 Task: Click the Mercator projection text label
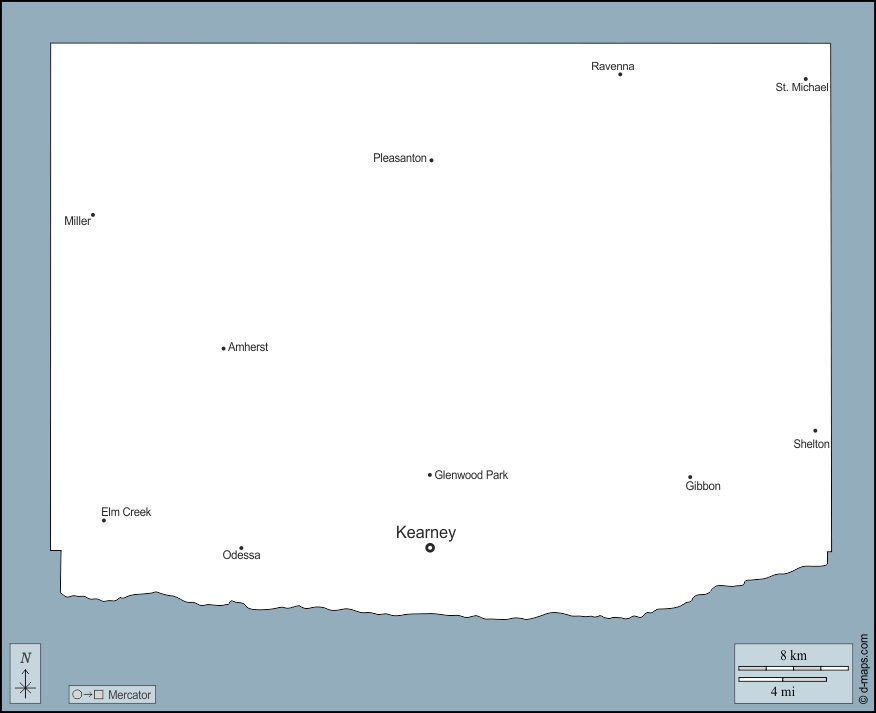[130, 694]
